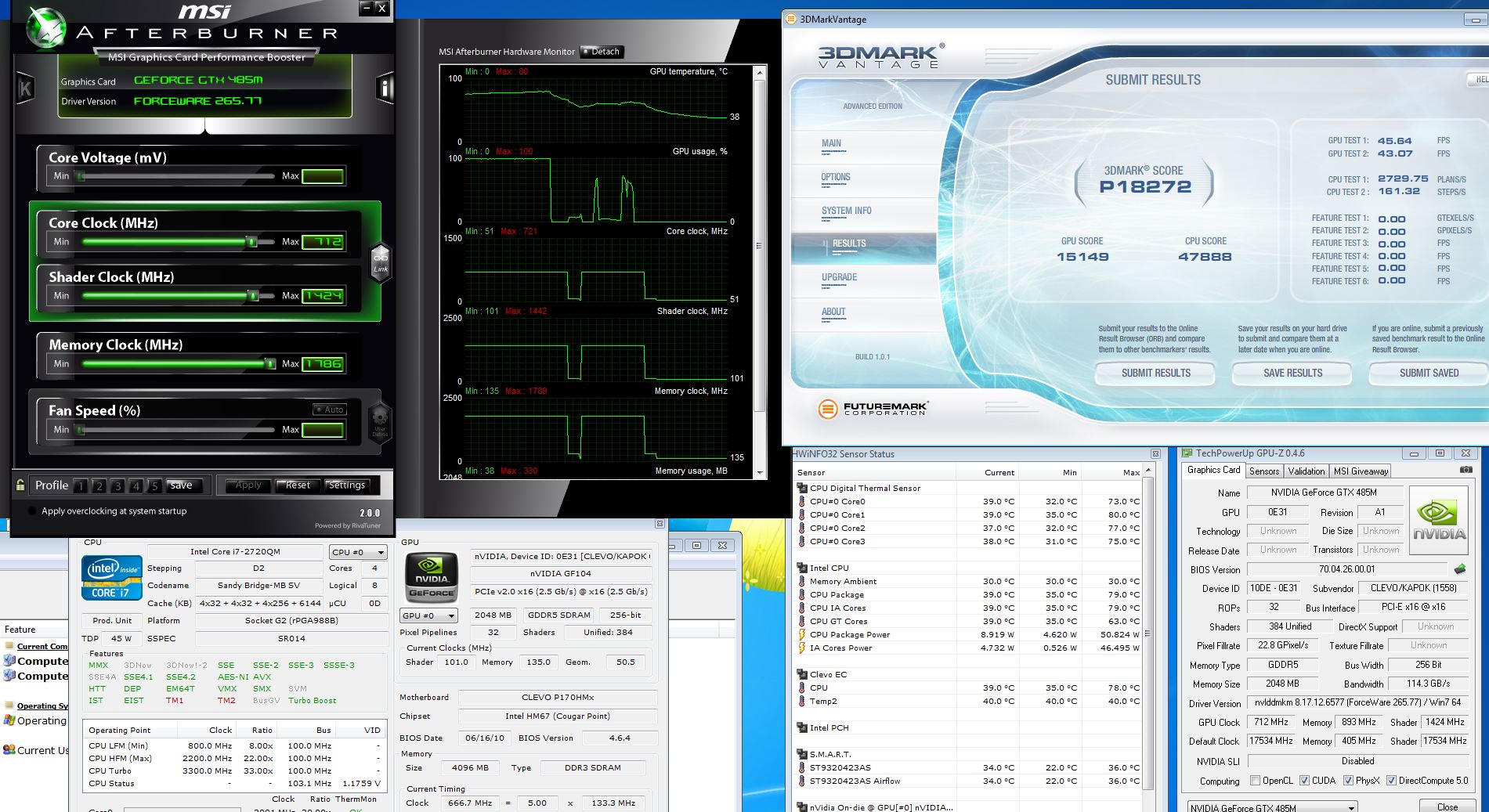
Task: Click the NVIDIA GeForce logo in GPU panel
Action: point(432,578)
